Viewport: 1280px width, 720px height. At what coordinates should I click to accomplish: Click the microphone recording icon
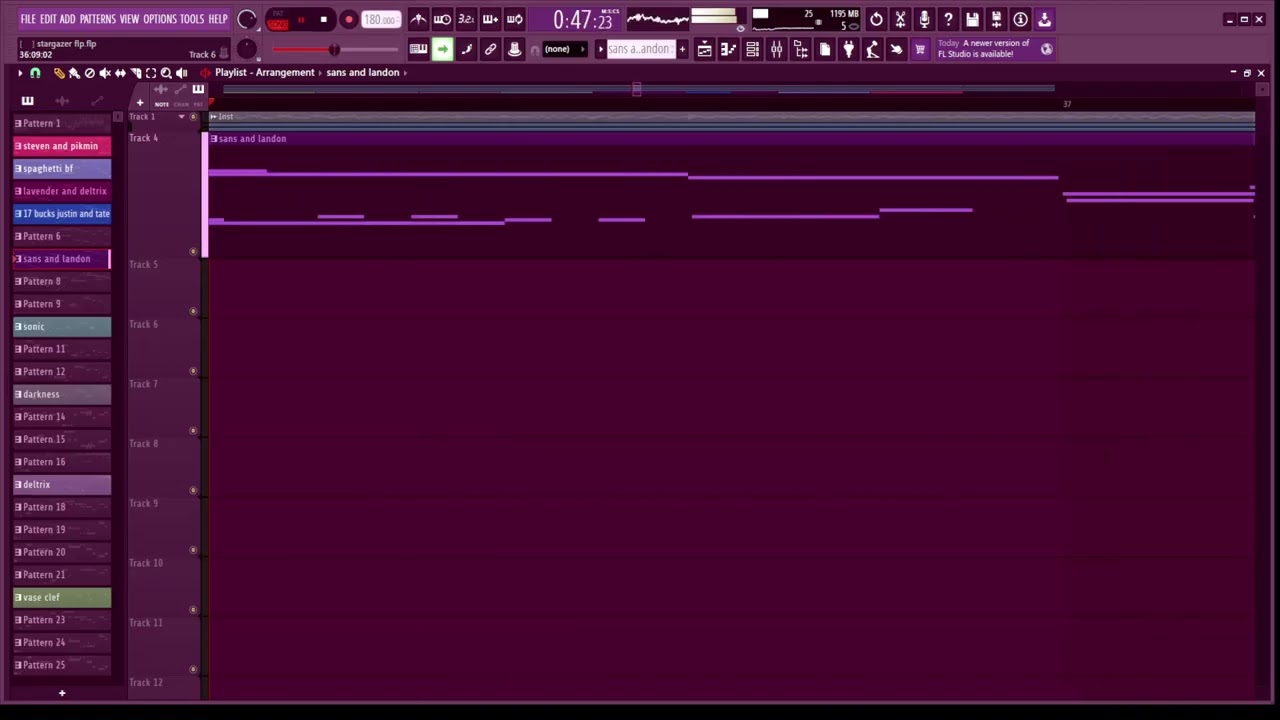click(924, 19)
